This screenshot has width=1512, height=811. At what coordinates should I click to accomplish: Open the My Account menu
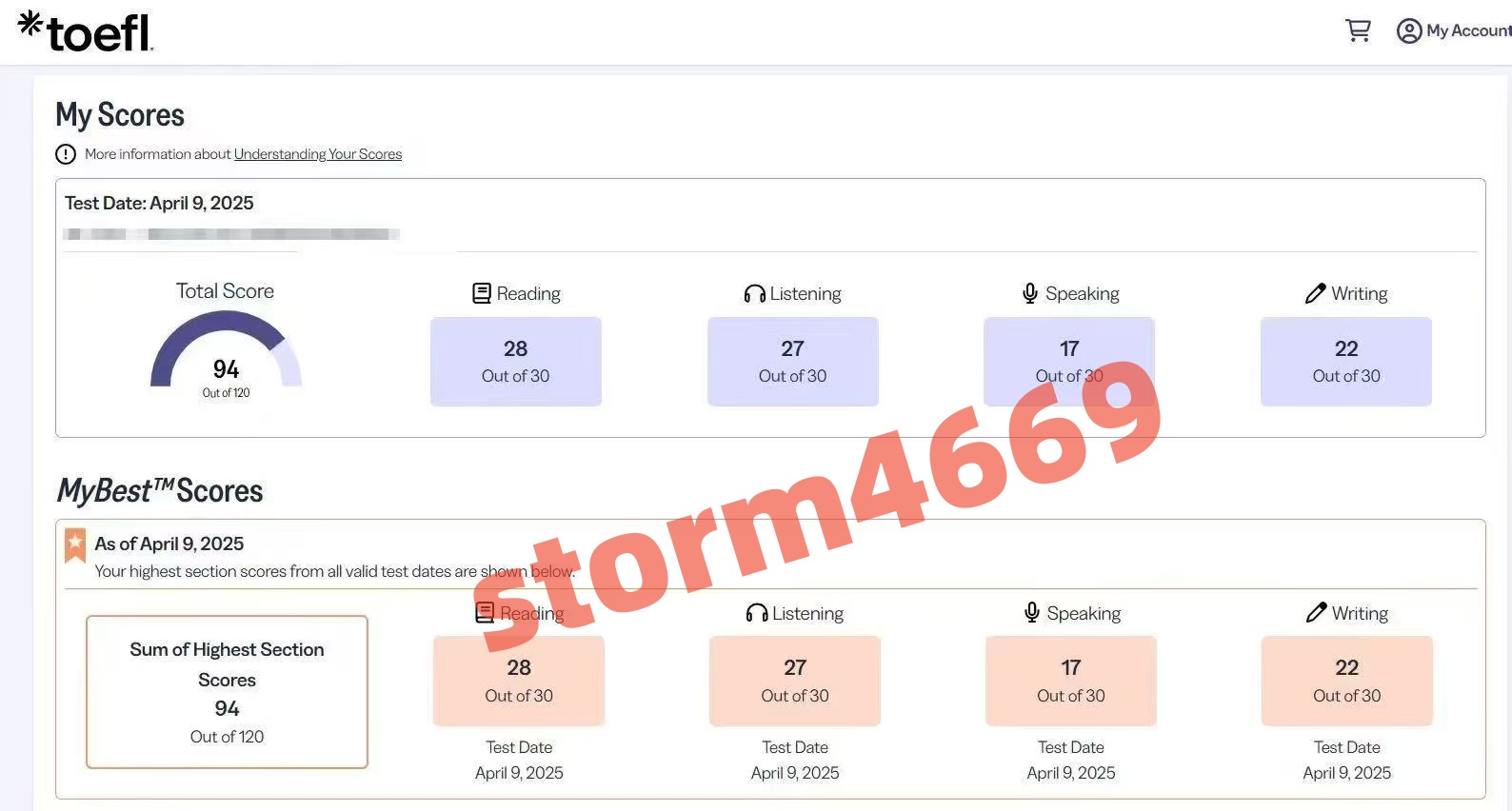click(1467, 31)
